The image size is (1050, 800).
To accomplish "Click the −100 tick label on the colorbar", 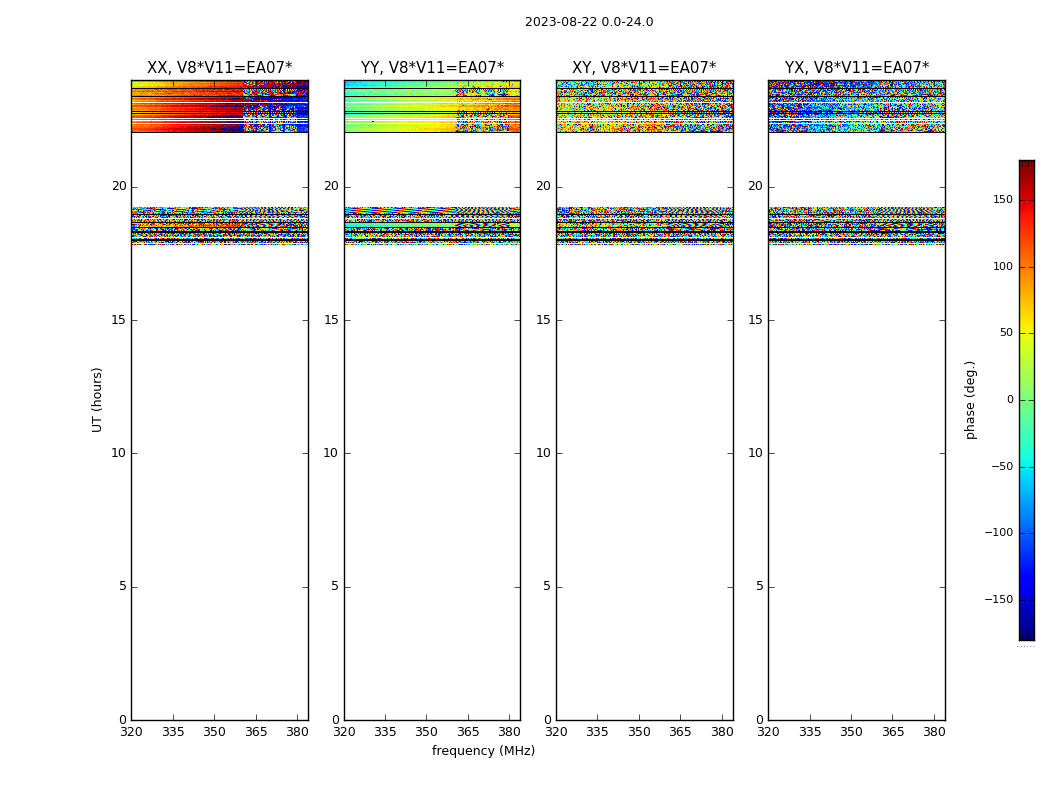I will pyautogui.click(x=998, y=533).
